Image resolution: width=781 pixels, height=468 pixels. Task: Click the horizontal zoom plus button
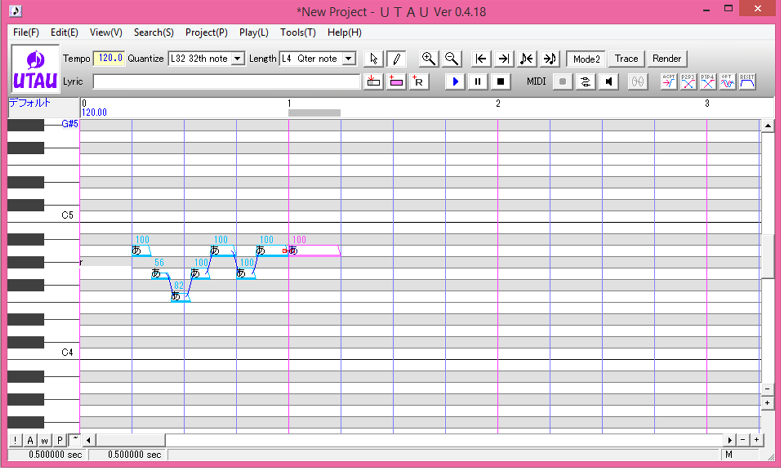click(757, 440)
